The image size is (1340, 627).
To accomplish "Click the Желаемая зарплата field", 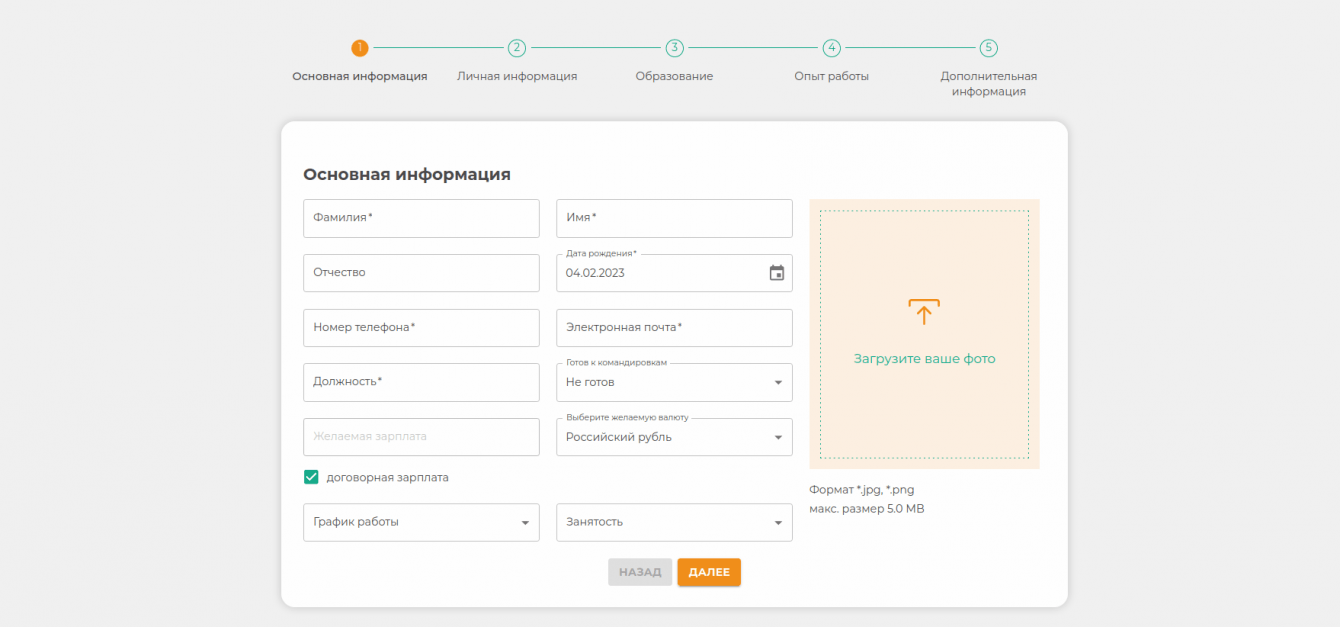I will 421,437.
